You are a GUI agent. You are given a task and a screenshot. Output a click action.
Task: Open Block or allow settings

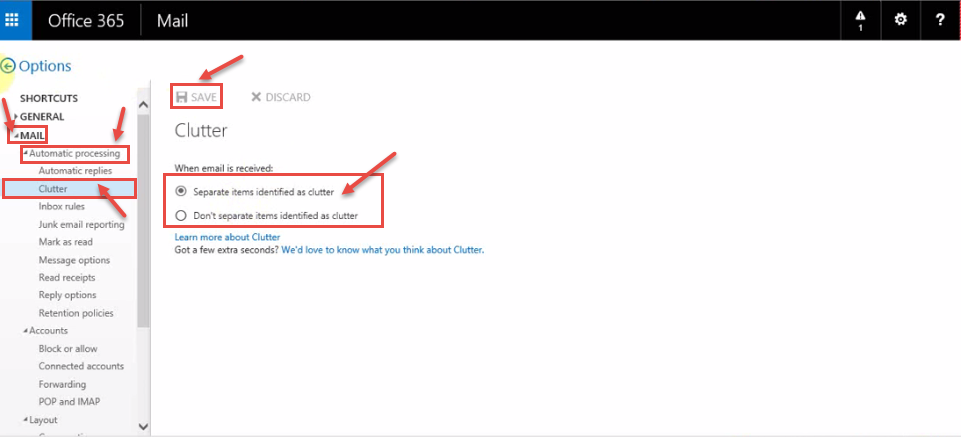68,349
